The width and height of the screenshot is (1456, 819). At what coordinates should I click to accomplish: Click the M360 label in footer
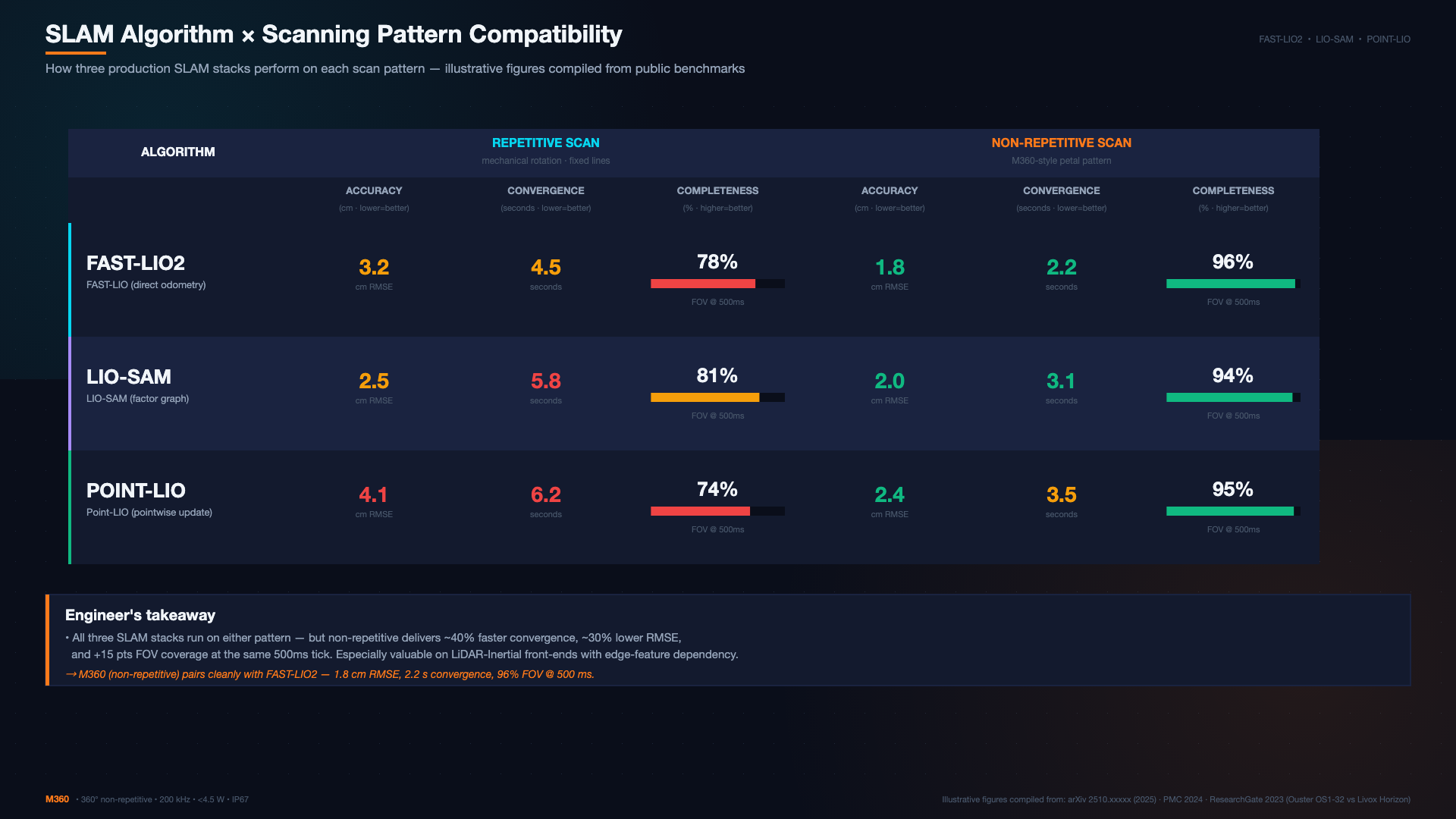tap(57, 799)
